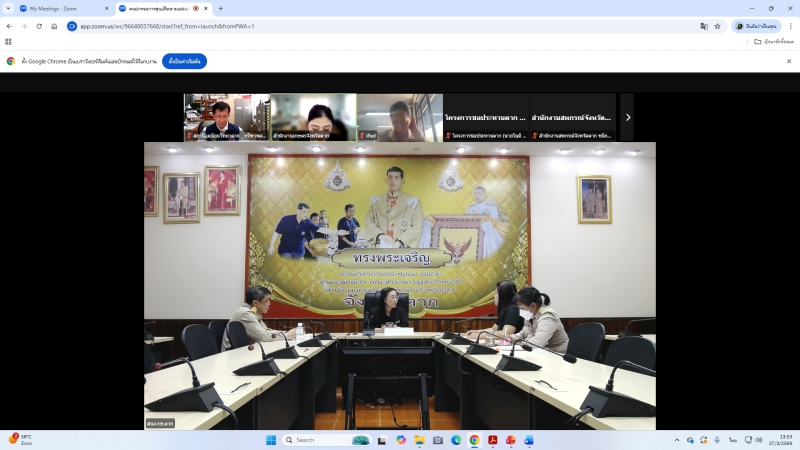
Task: Reload the Zoom meeting page
Action: [39, 26]
